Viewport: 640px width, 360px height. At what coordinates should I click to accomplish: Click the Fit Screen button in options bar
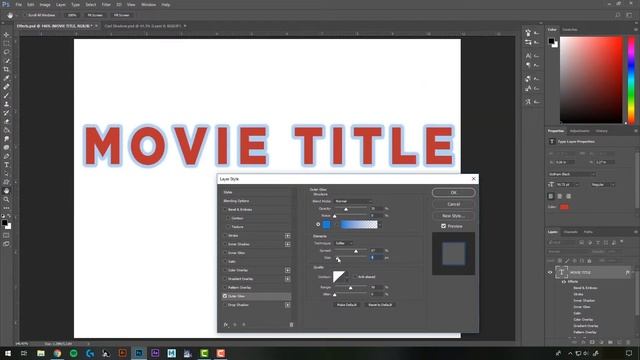click(95, 15)
